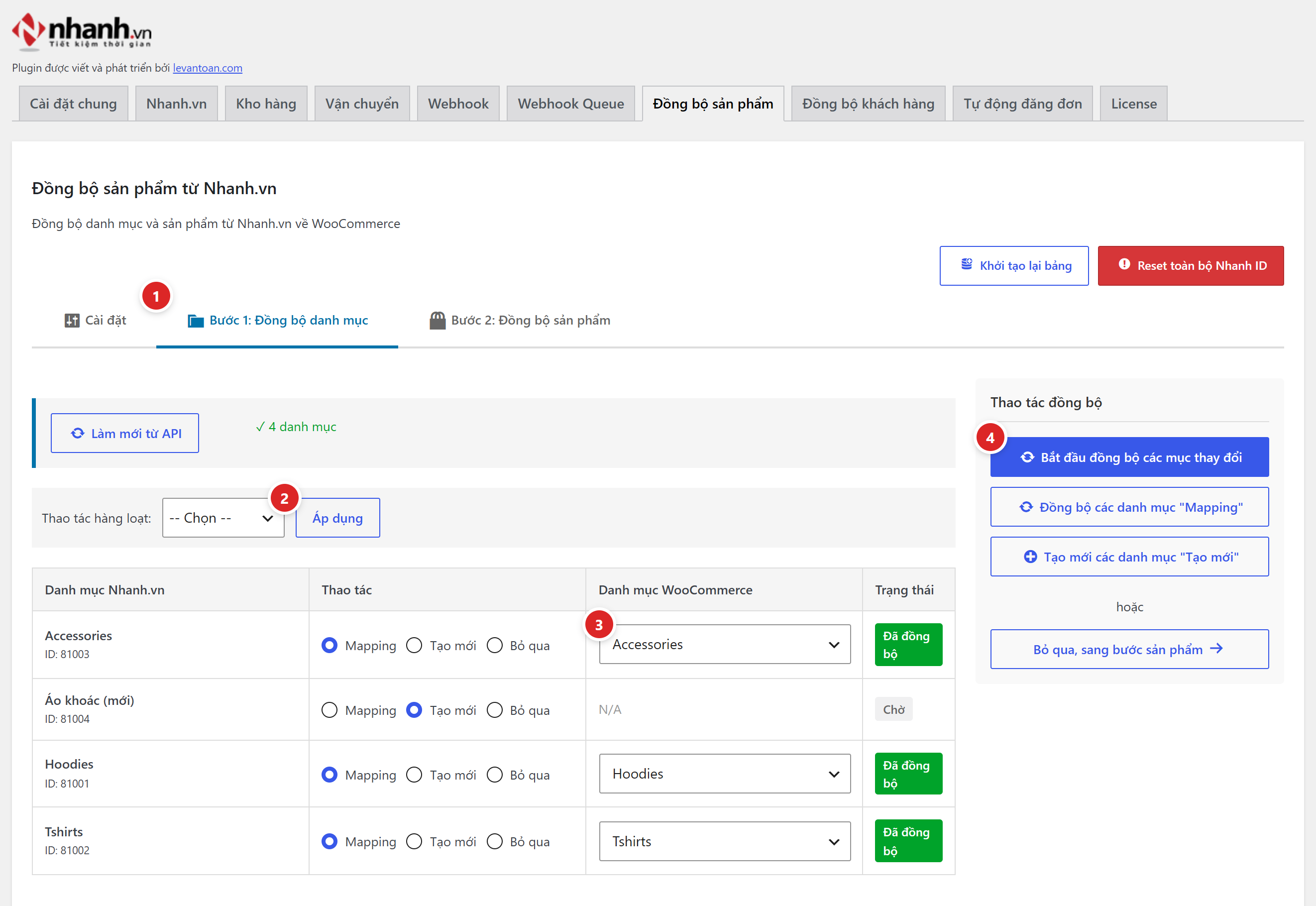Click the sliders icon next to Cài đặt

(72, 321)
